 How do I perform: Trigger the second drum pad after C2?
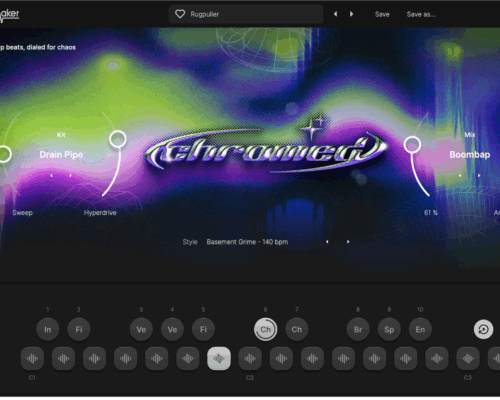click(312, 359)
